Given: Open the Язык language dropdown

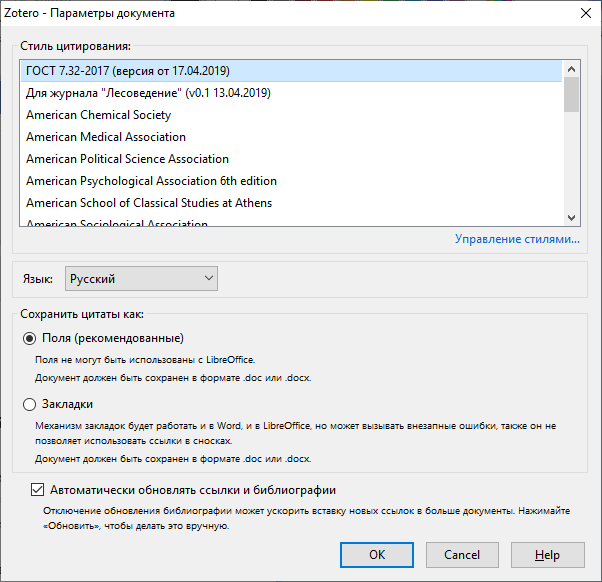Looking at the screenshot, I should point(141,278).
